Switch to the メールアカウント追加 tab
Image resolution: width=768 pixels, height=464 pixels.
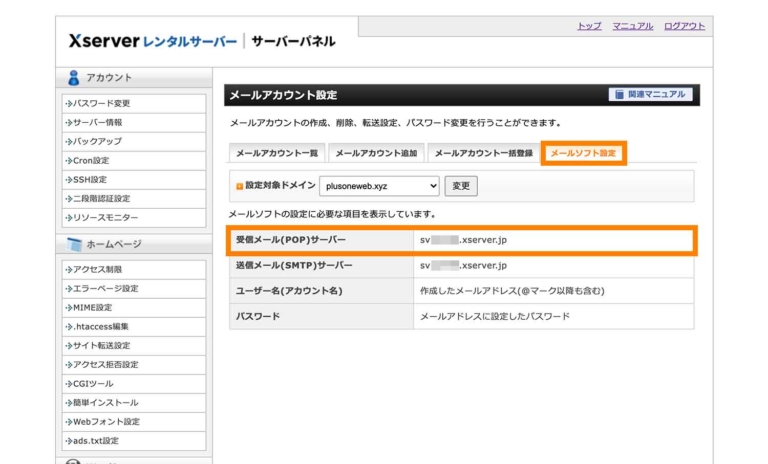coord(376,154)
